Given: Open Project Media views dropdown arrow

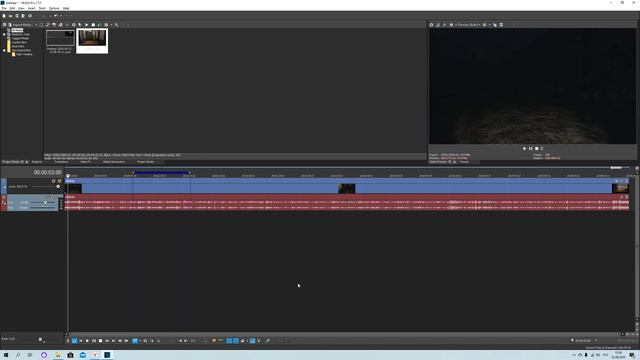Looking at the screenshot, I should click(111, 25).
